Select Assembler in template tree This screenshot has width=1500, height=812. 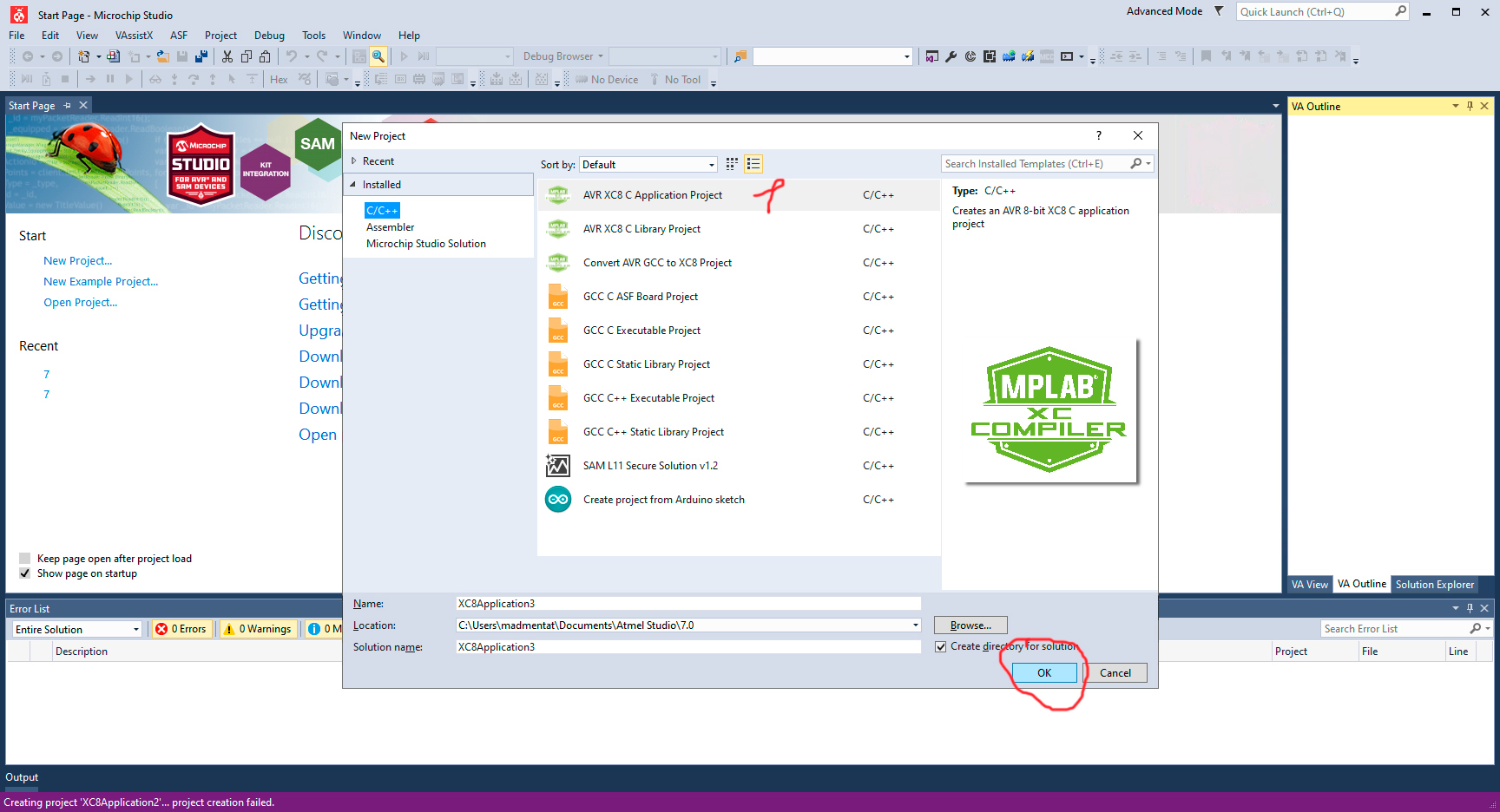tap(391, 227)
